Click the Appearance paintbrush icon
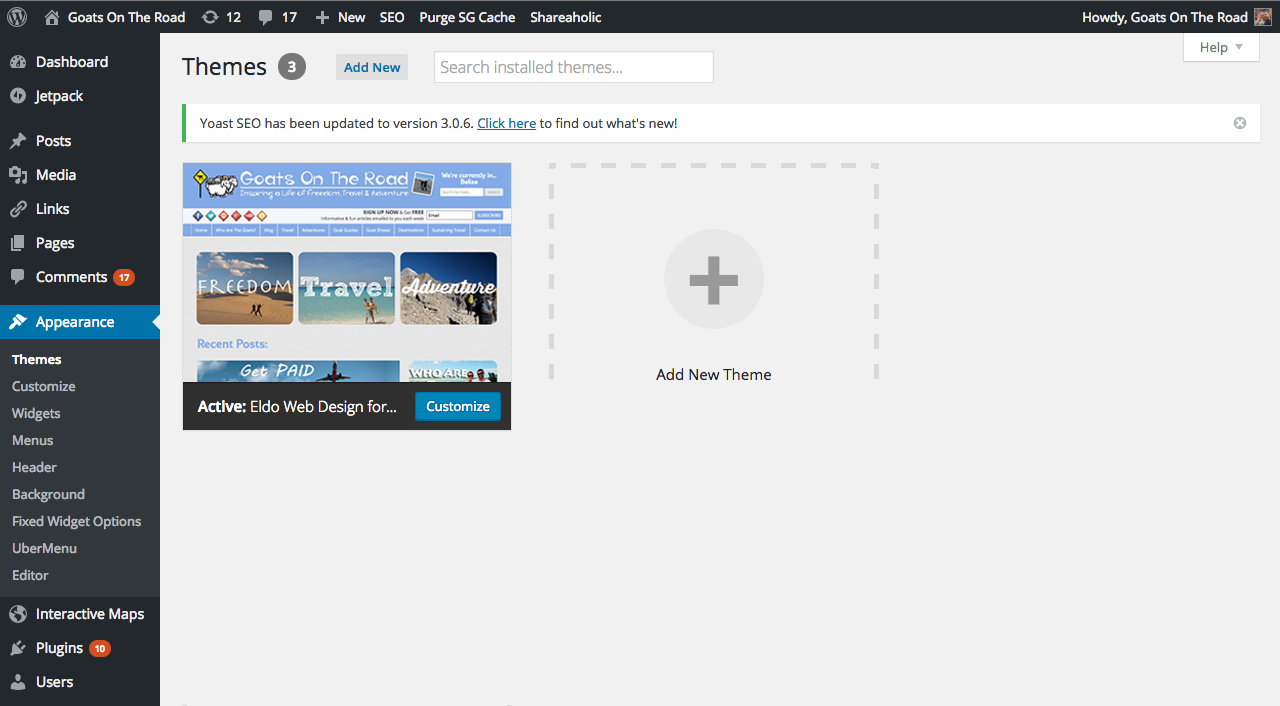Viewport: 1280px width, 706px height. coord(18,322)
